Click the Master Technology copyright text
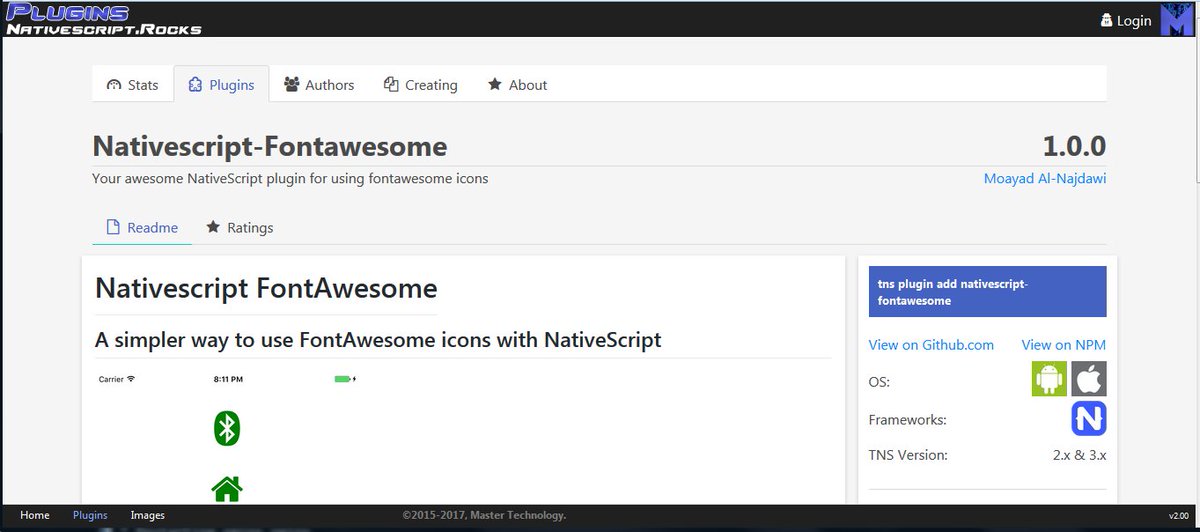The image size is (1200, 532). [484, 515]
